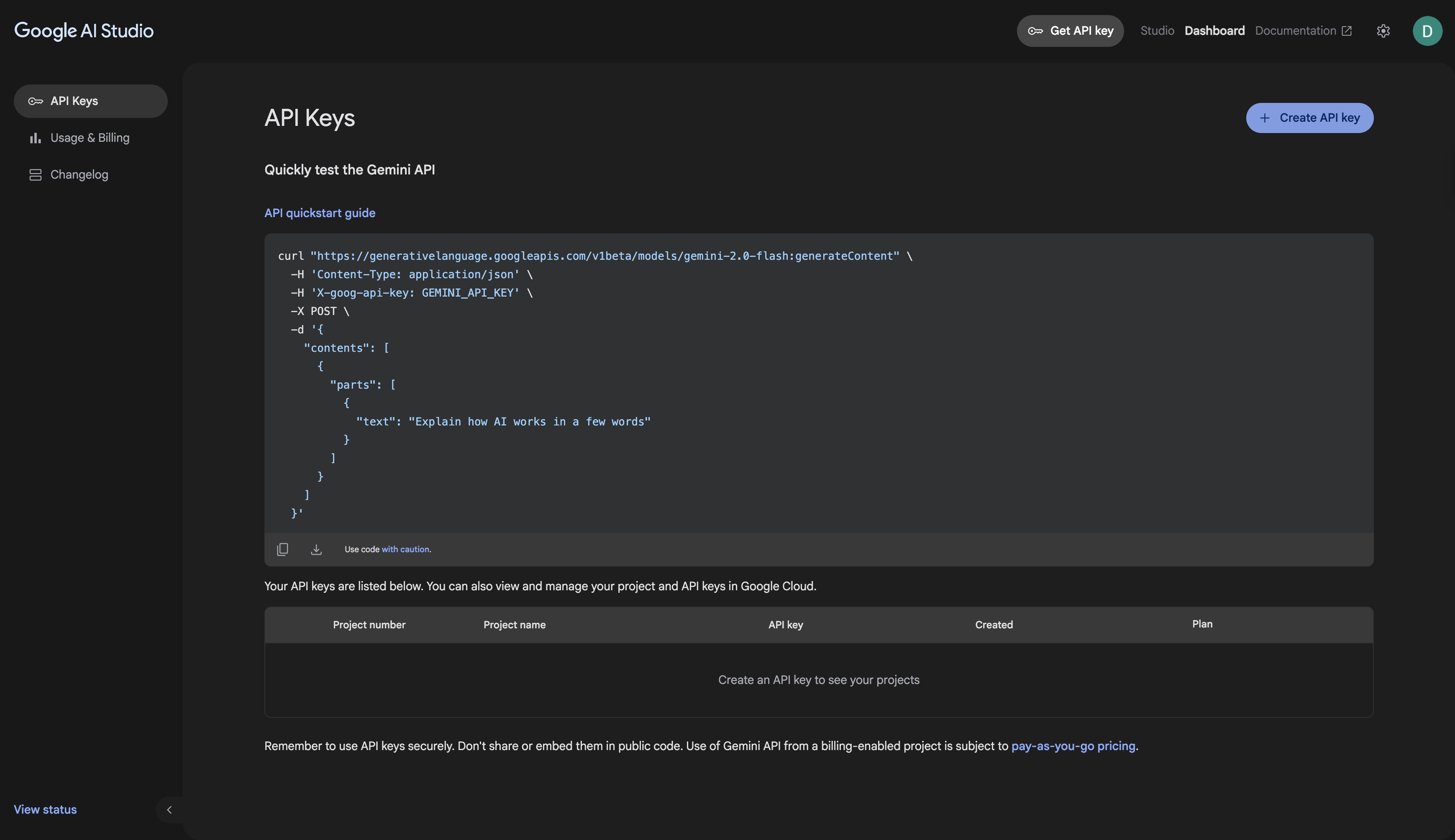
Task: Click the 'Explain how AI works' text line
Action: click(503, 422)
